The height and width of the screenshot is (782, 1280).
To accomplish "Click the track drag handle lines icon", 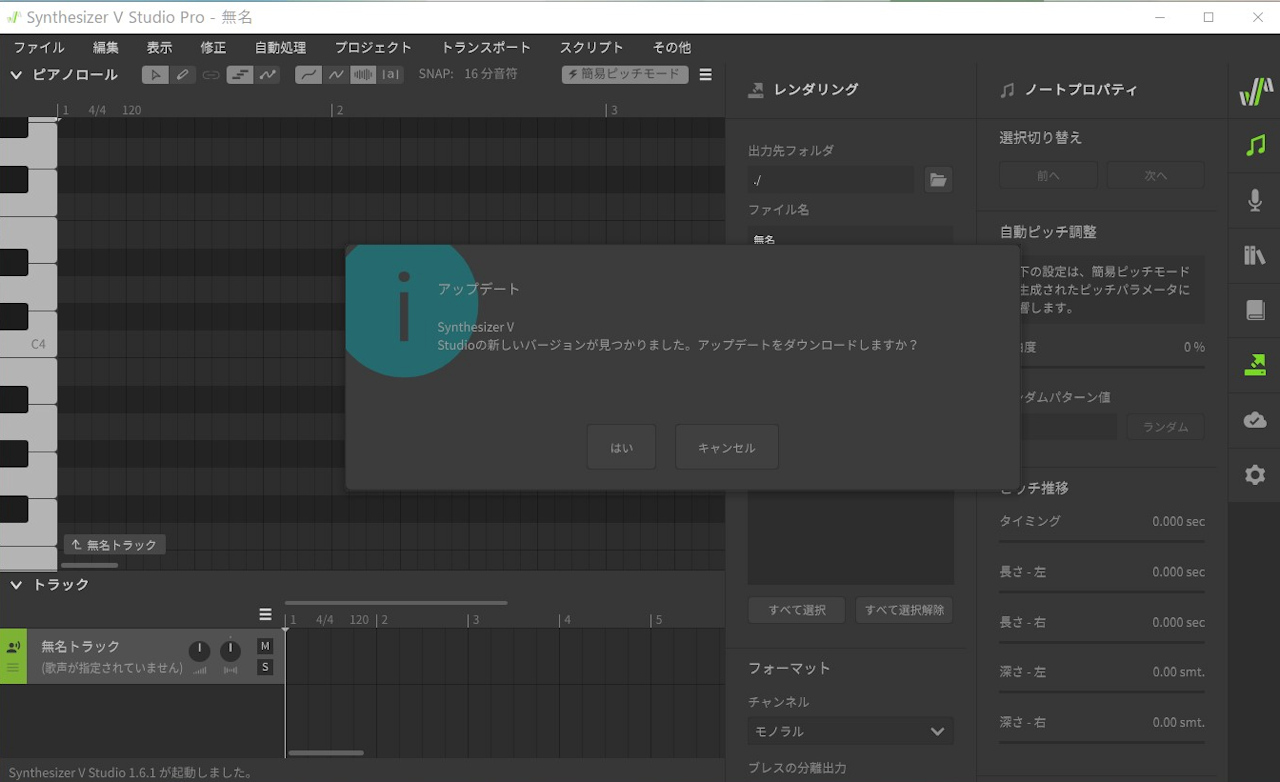I will point(13,667).
